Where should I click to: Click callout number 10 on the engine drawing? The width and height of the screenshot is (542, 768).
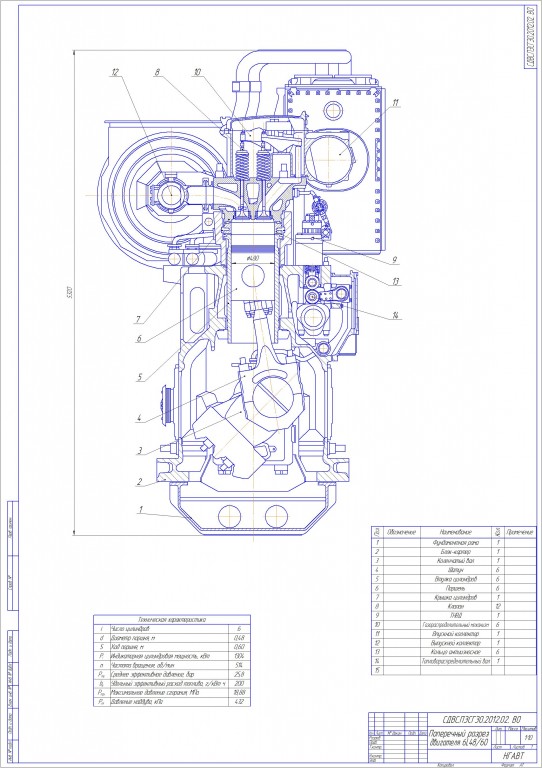tap(197, 72)
